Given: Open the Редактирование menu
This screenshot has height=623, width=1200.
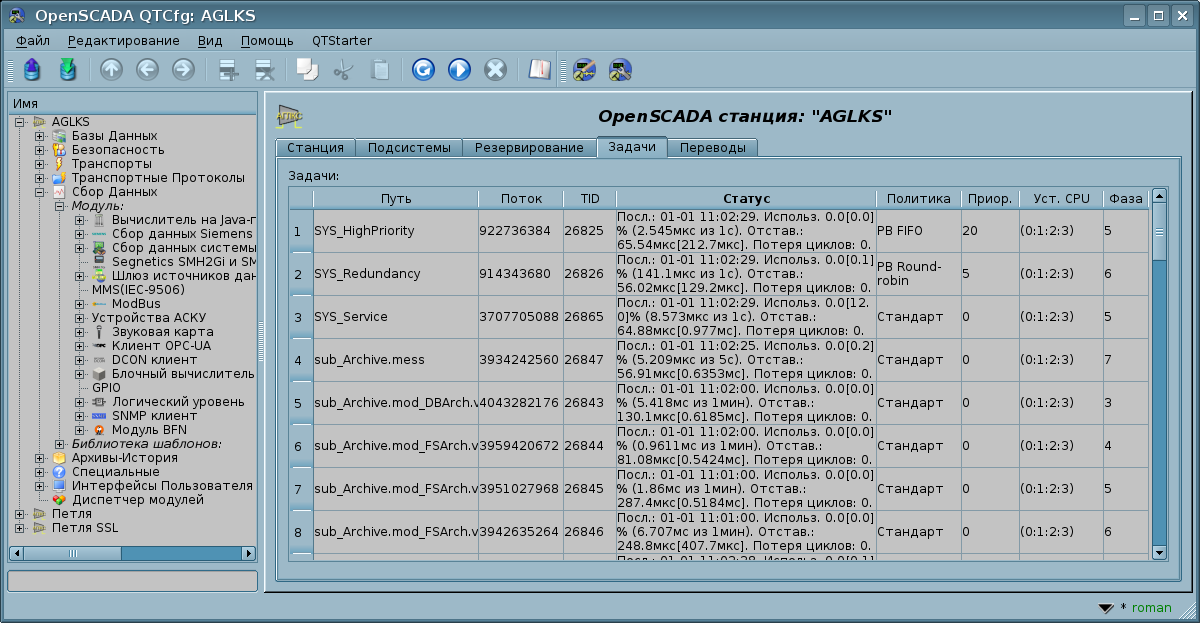Looking at the screenshot, I should tap(123, 41).
